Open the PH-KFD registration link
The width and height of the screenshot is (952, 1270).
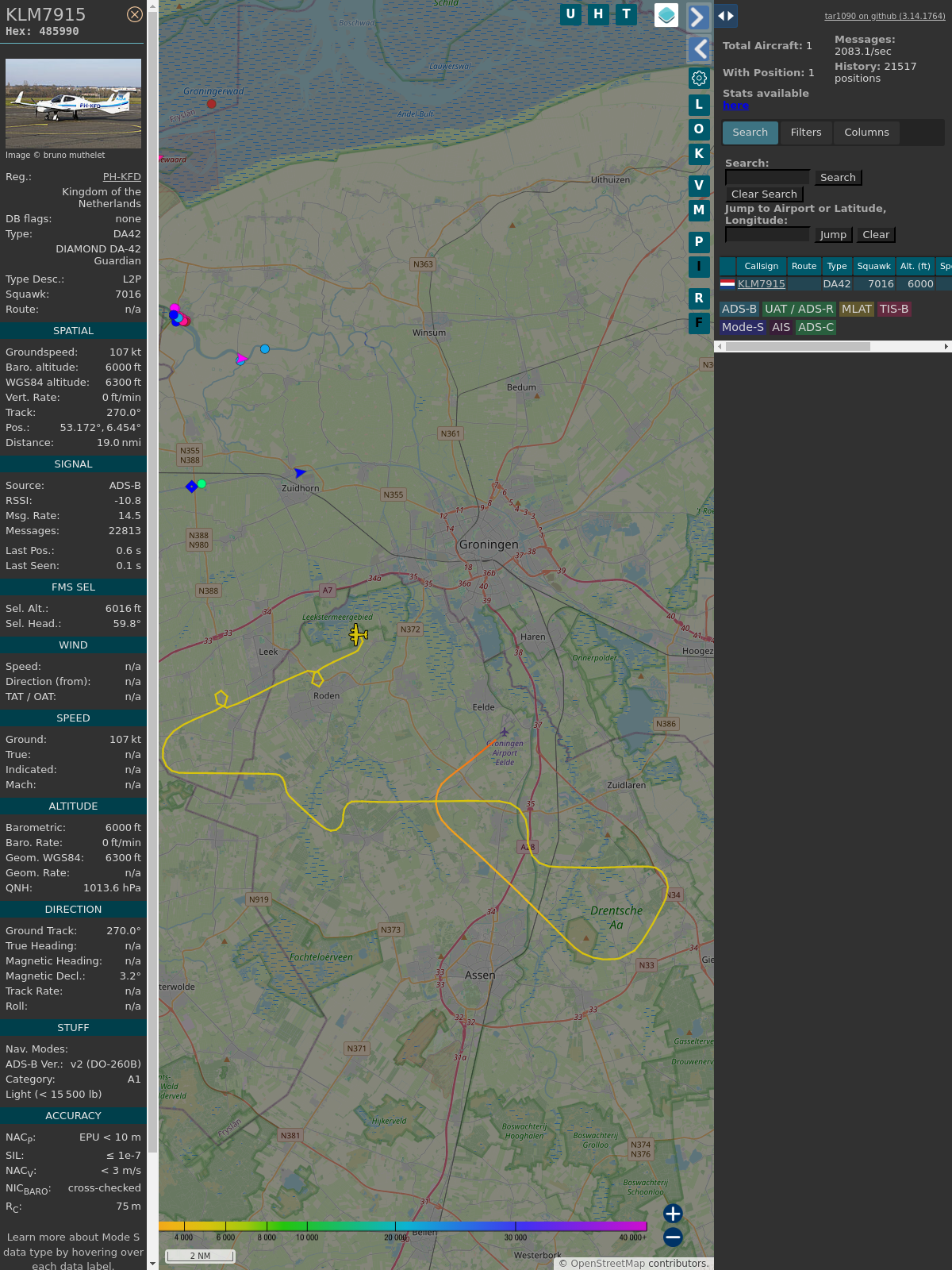[121, 177]
